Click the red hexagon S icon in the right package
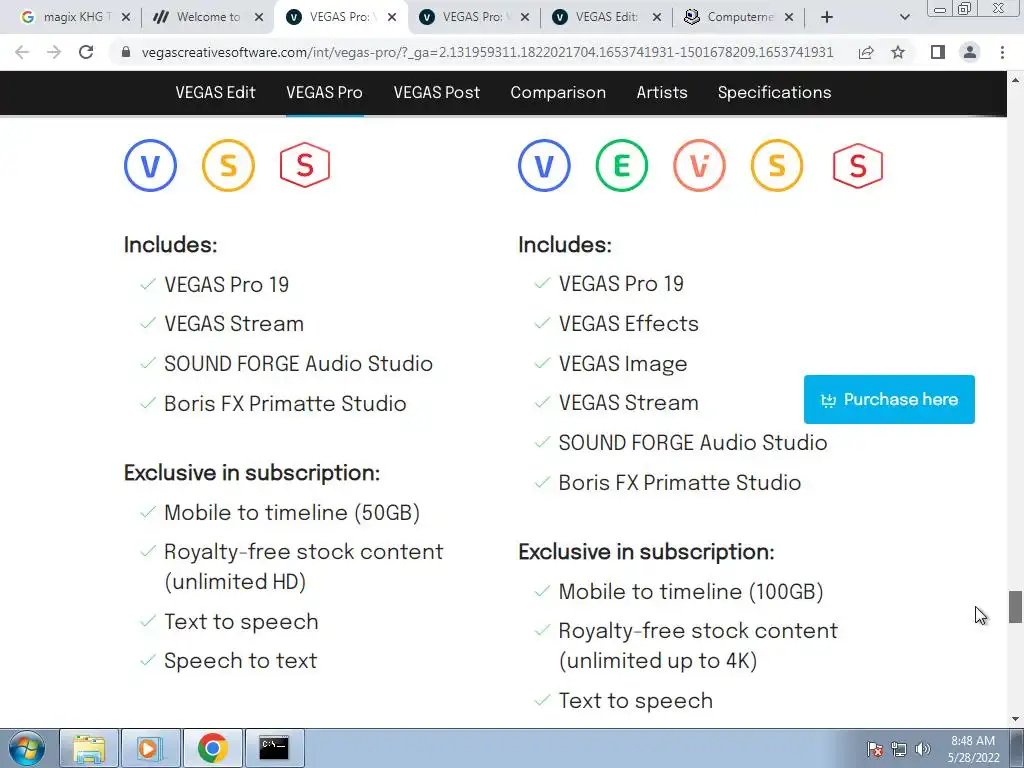The width and height of the screenshot is (1024, 768). point(857,165)
